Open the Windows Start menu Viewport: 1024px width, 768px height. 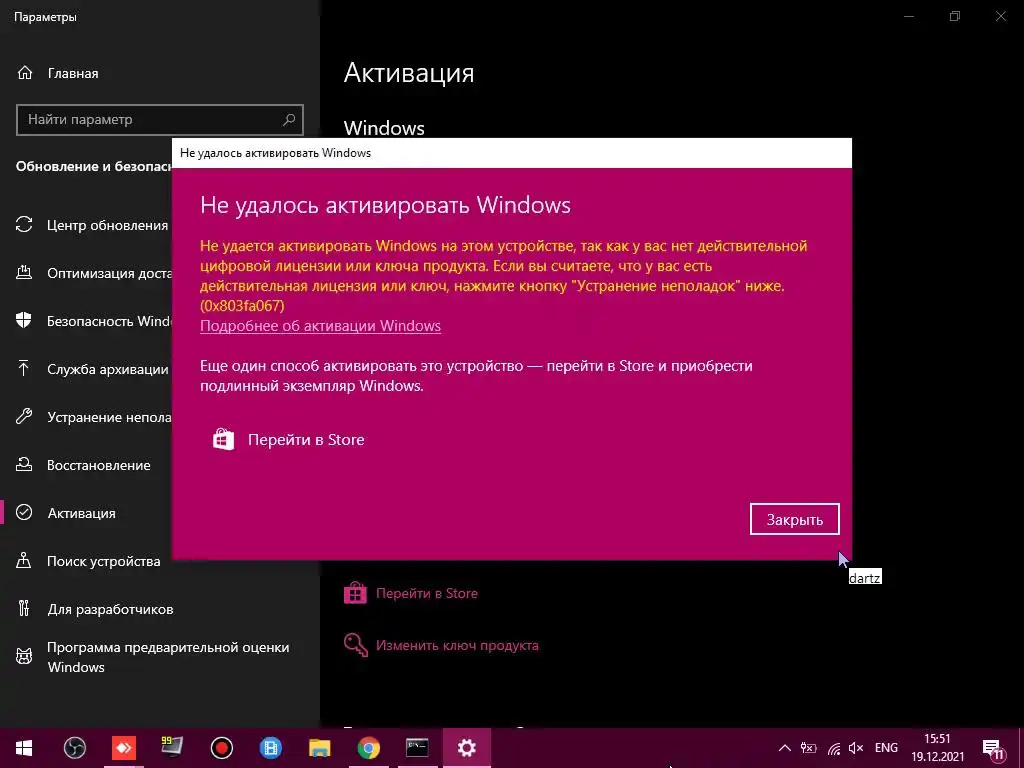point(25,748)
